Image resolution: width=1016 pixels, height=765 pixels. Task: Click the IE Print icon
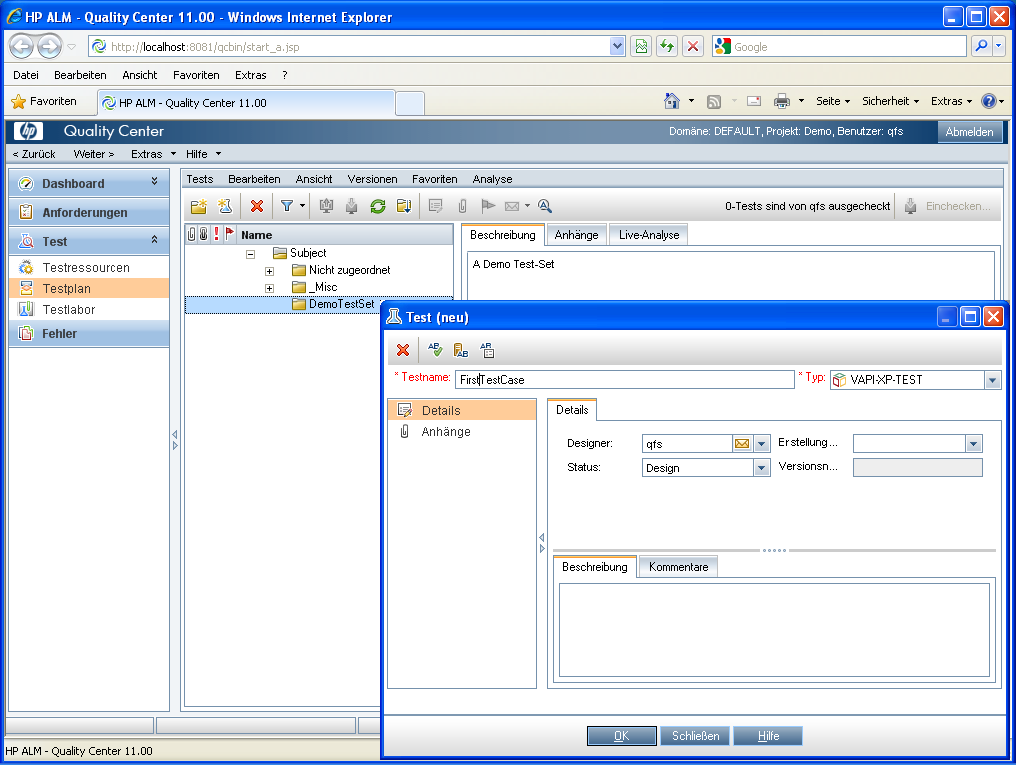782,101
